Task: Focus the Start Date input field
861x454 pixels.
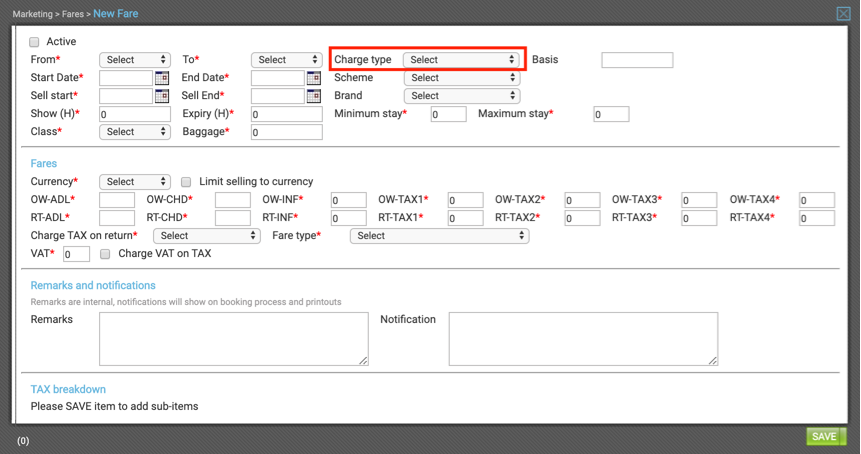Action: 126,78
